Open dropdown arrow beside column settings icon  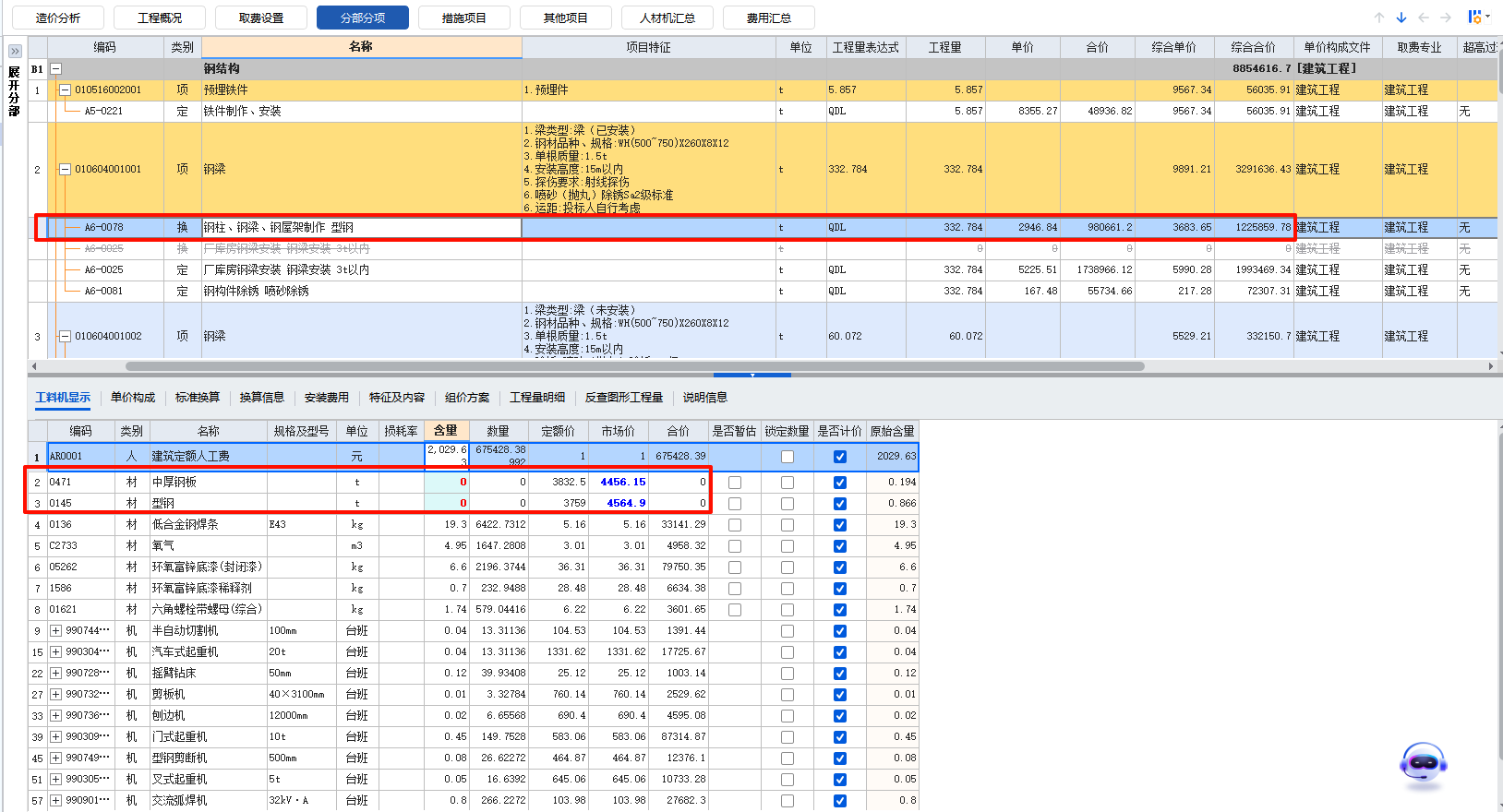(x=1487, y=17)
